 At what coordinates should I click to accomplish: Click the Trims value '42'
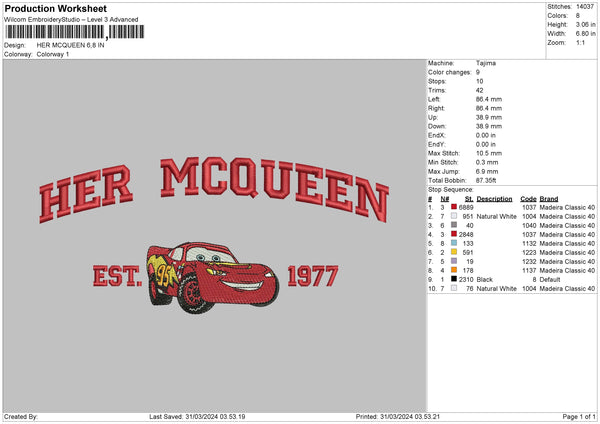479,90
